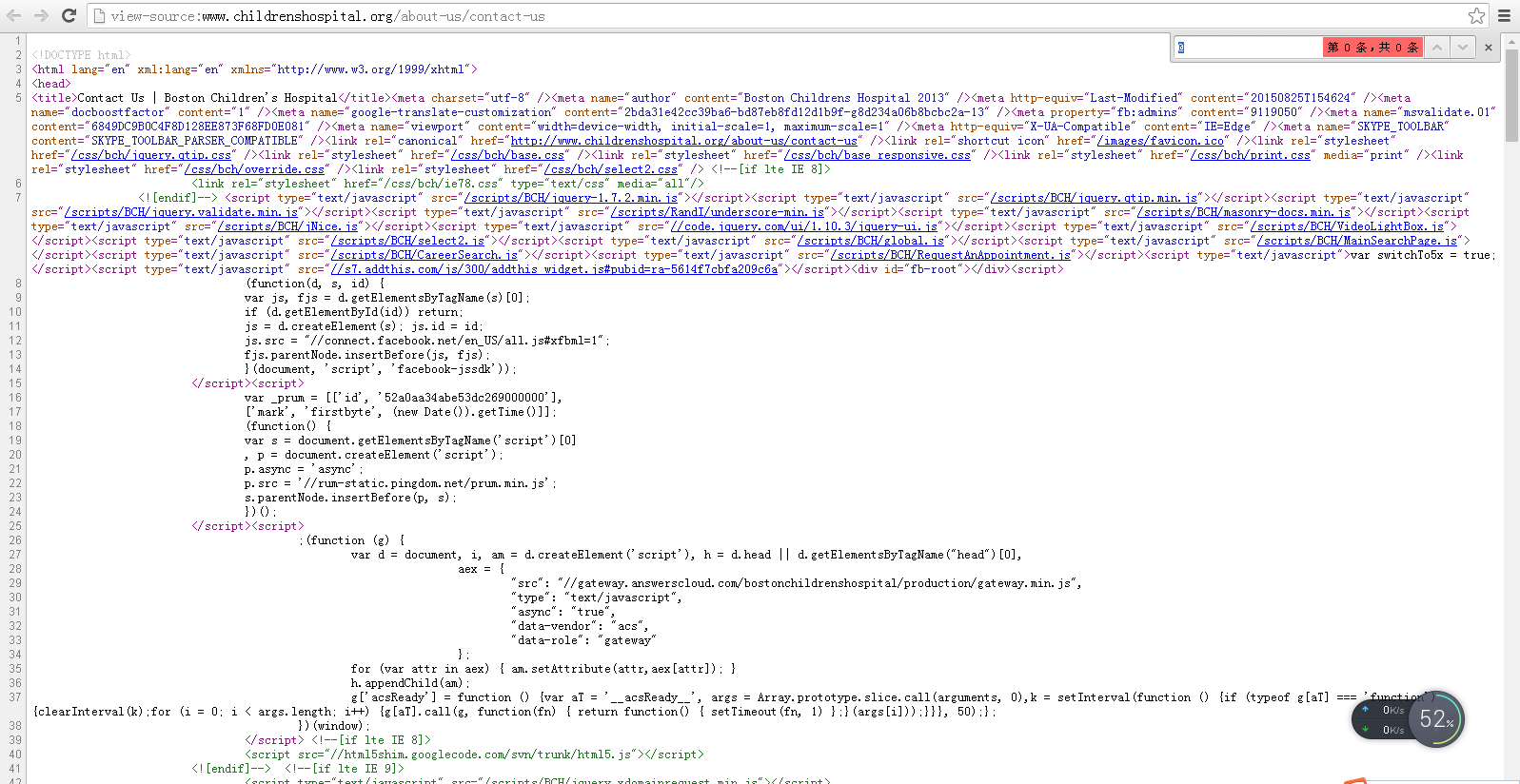
Task: Open /scripts/BCH/VideoLightBox.js link
Action: pyautogui.click(x=1348, y=226)
